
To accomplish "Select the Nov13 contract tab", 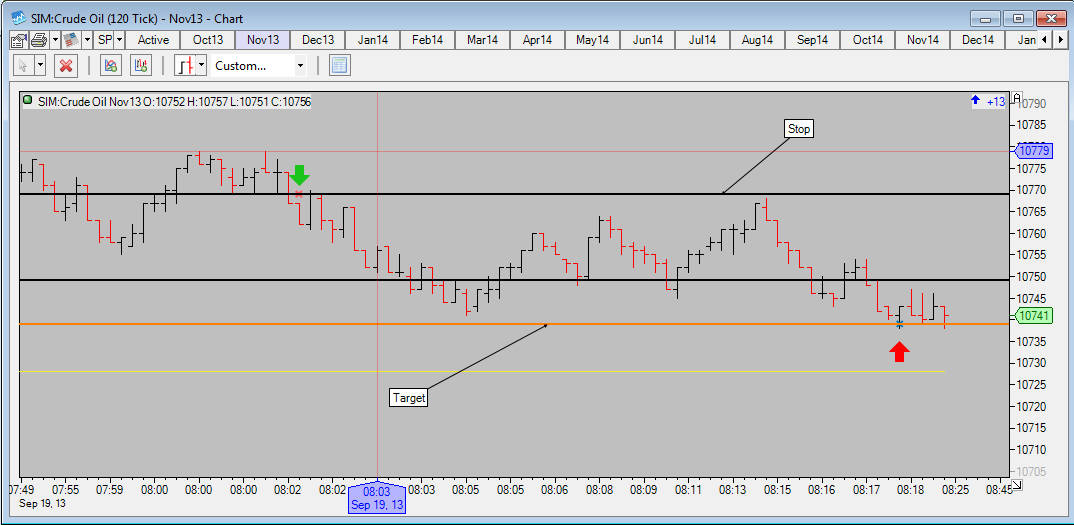I will [x=263, y=40].
